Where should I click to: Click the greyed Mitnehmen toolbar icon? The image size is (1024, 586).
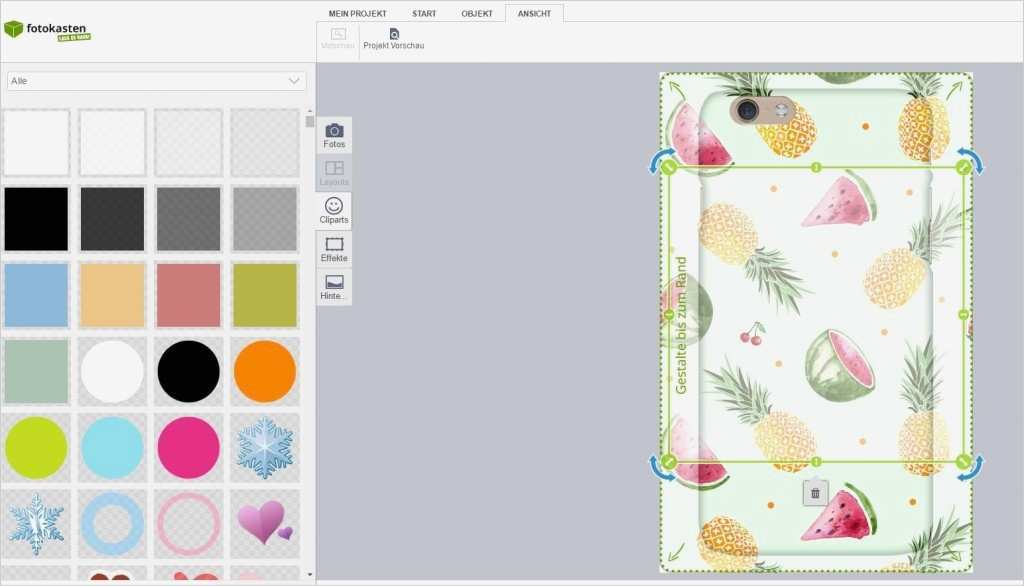tap(338, 39)
